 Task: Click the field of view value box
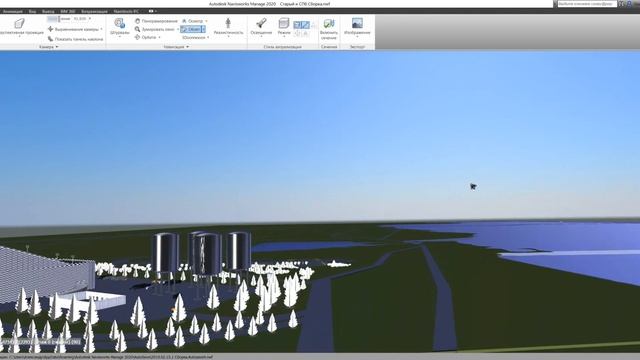click(80, 19)
